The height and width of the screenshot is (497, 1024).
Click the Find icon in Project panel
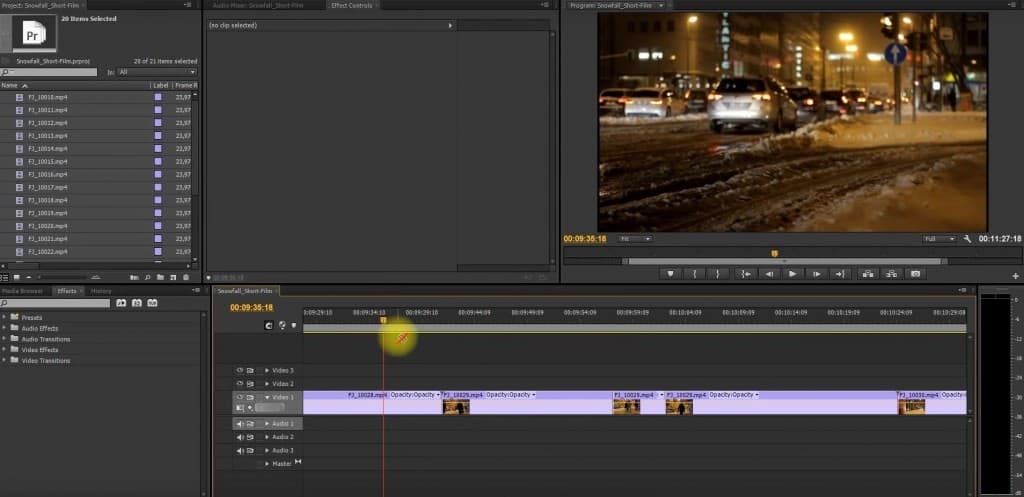[x=148, y=278]
